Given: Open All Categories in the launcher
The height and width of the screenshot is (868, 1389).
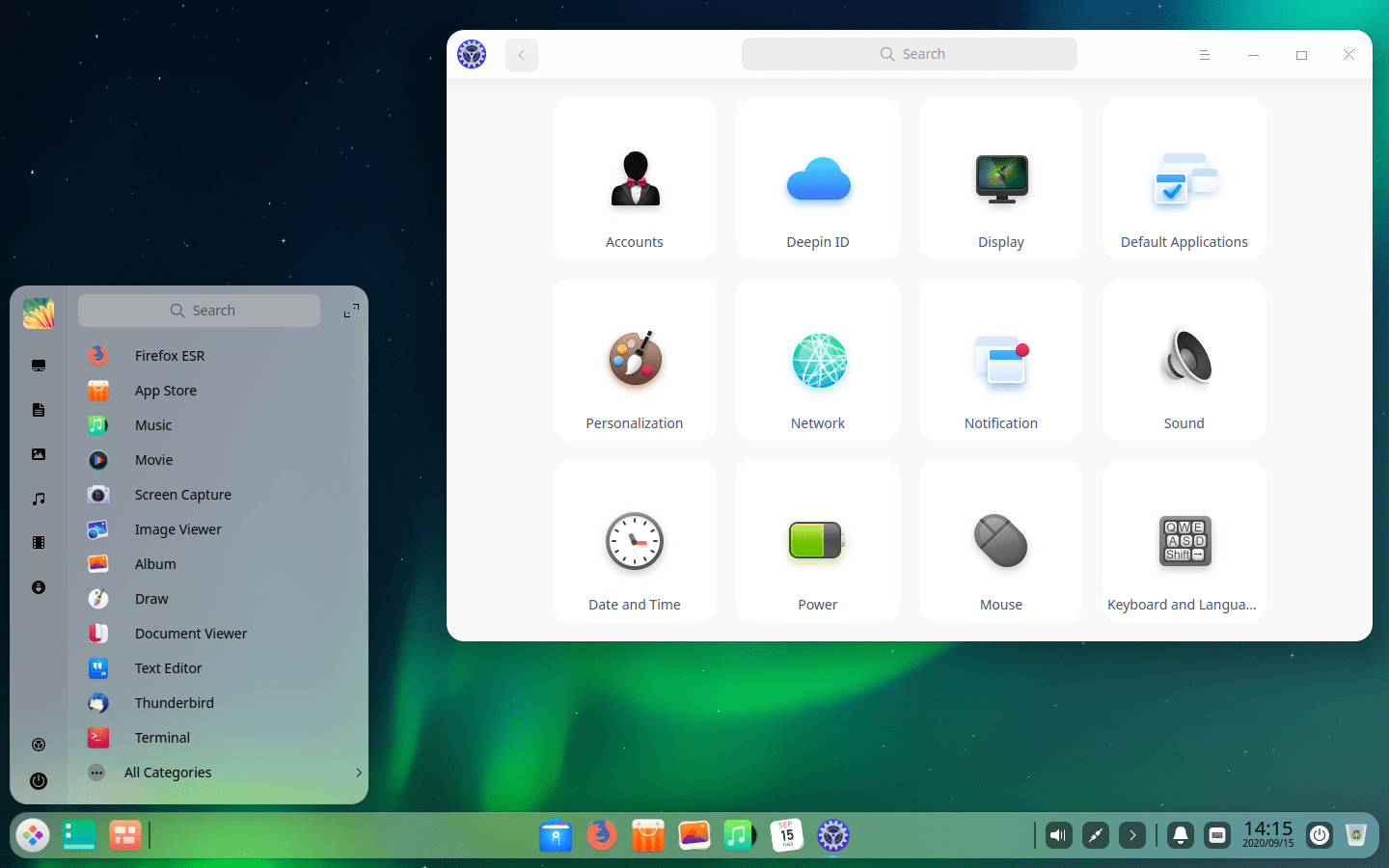Looking at the screenshot, I should tap(169, 772).
